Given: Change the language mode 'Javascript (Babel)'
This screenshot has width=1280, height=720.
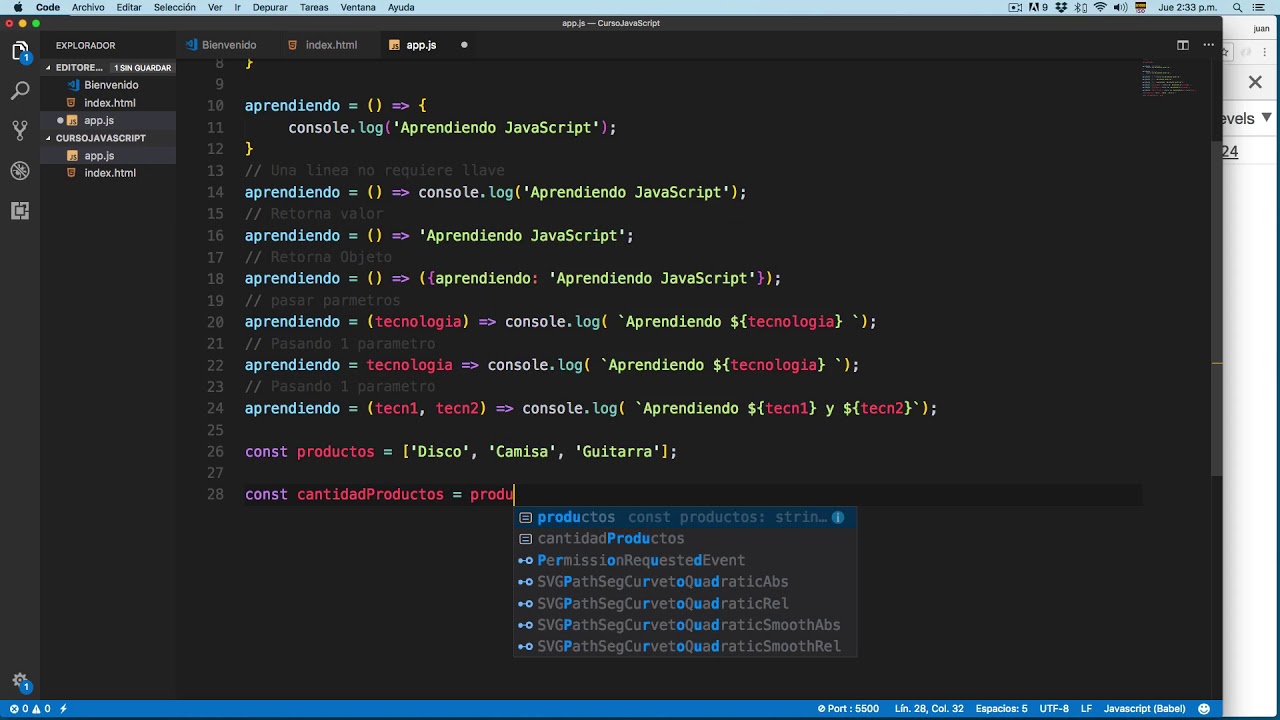Looking at the screenshot, I should pos(1144,709).
